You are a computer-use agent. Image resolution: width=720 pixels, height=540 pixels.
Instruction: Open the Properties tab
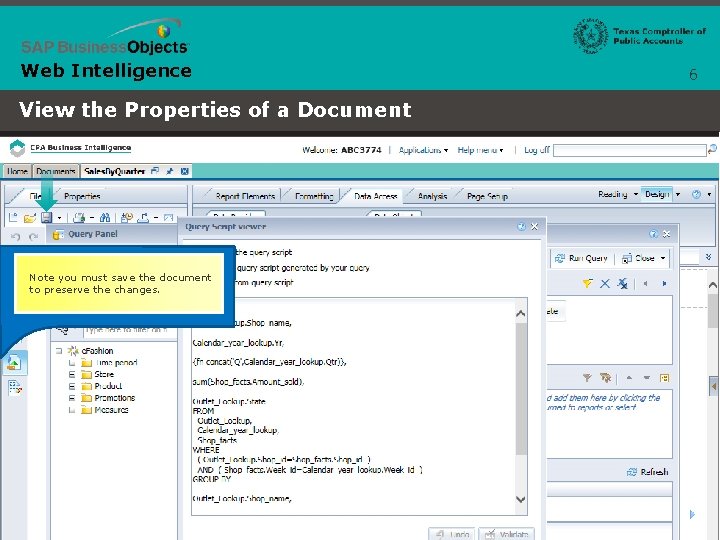tap(82, 196)
